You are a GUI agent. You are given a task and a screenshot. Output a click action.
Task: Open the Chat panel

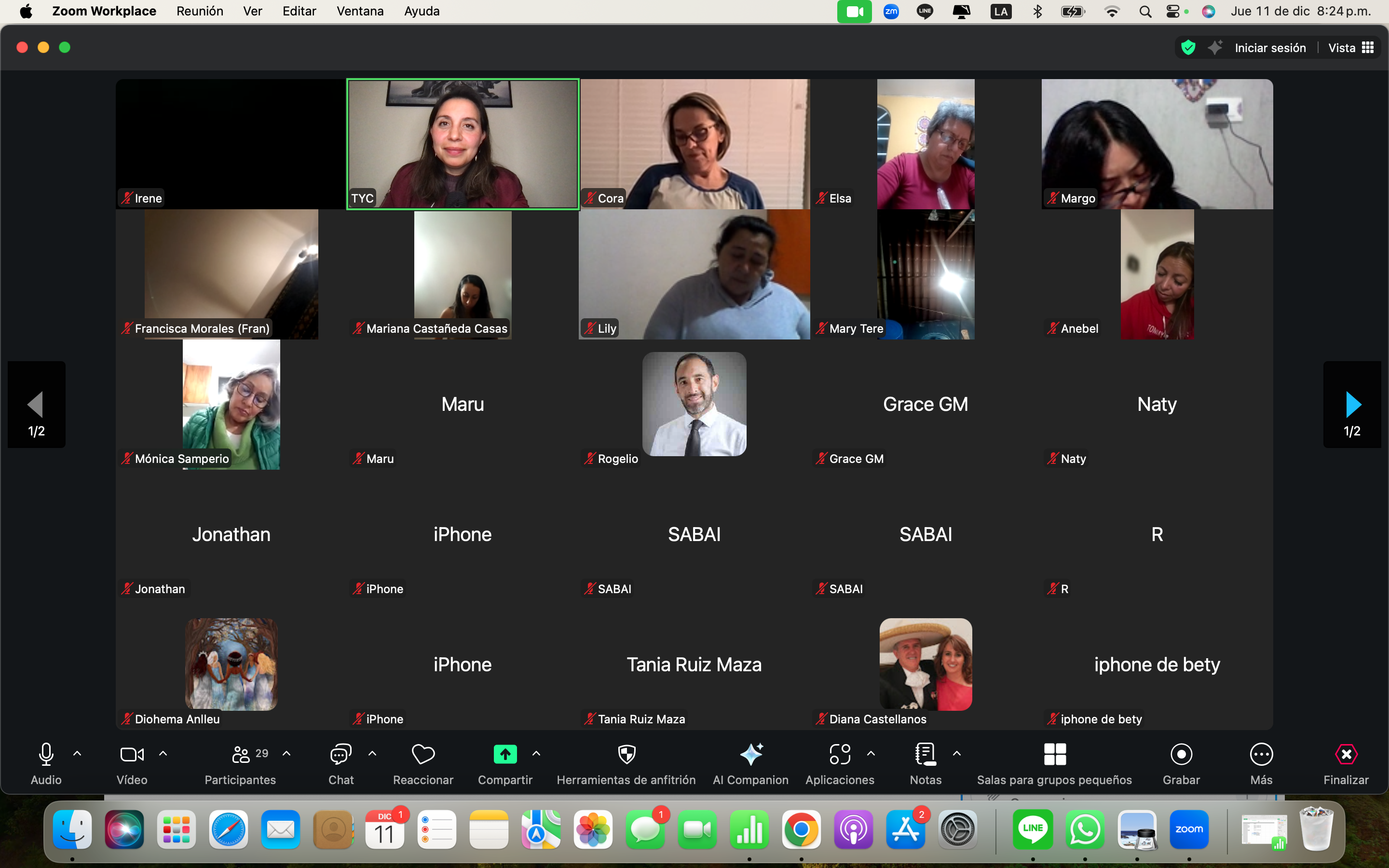[340, 755]
